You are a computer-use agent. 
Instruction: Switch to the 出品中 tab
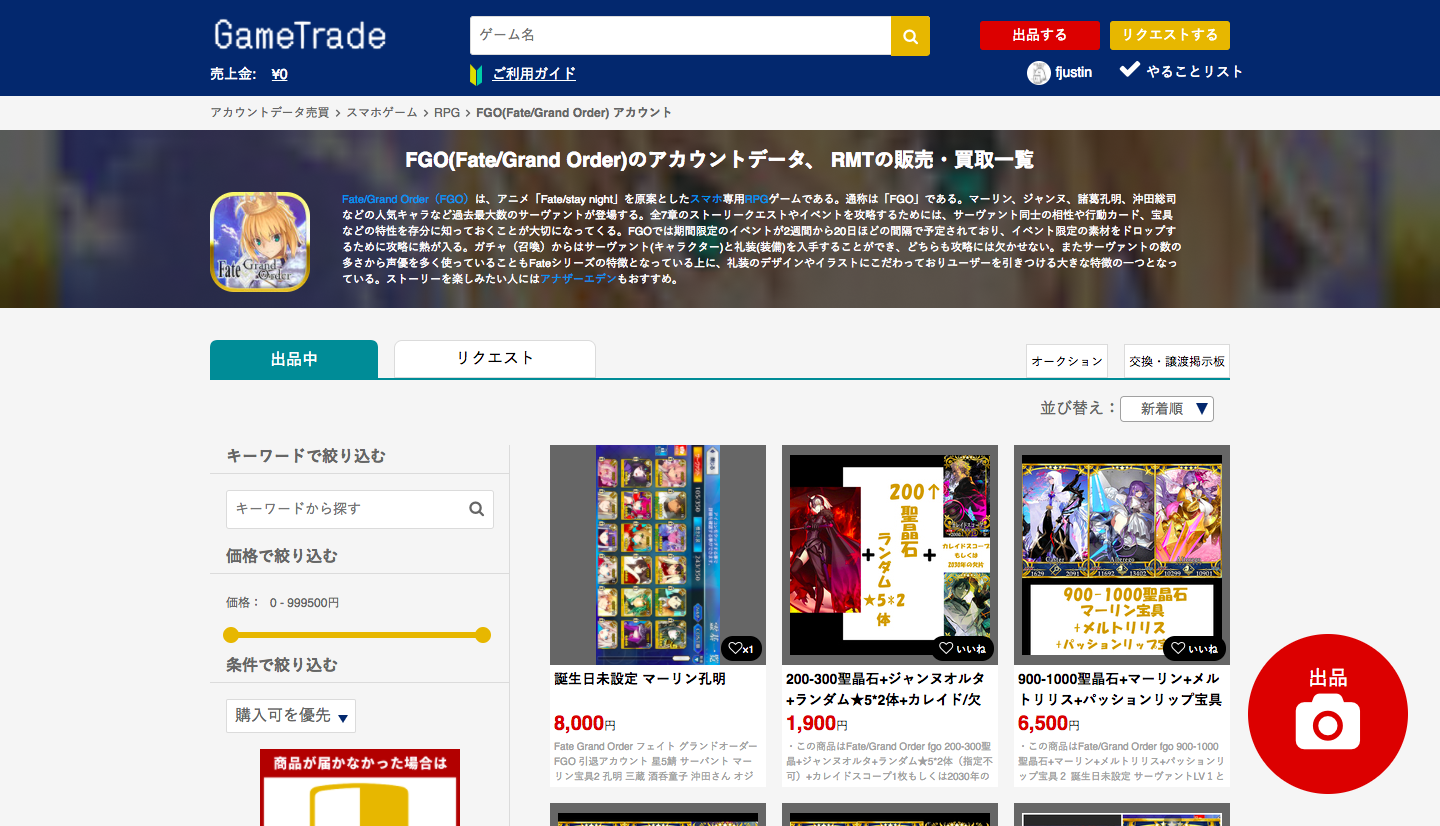294,359
